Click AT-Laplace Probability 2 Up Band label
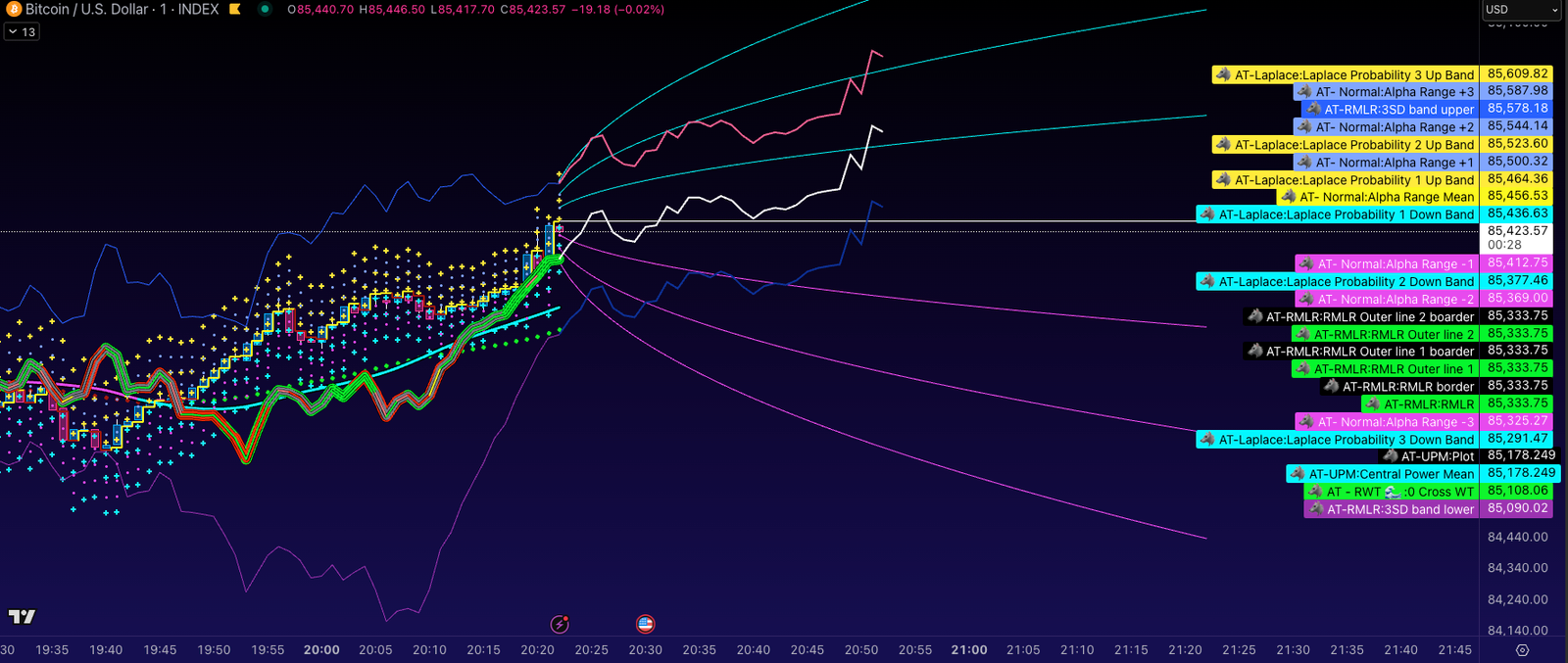This screenshot has height=663, width=1568. point(1345,145)
